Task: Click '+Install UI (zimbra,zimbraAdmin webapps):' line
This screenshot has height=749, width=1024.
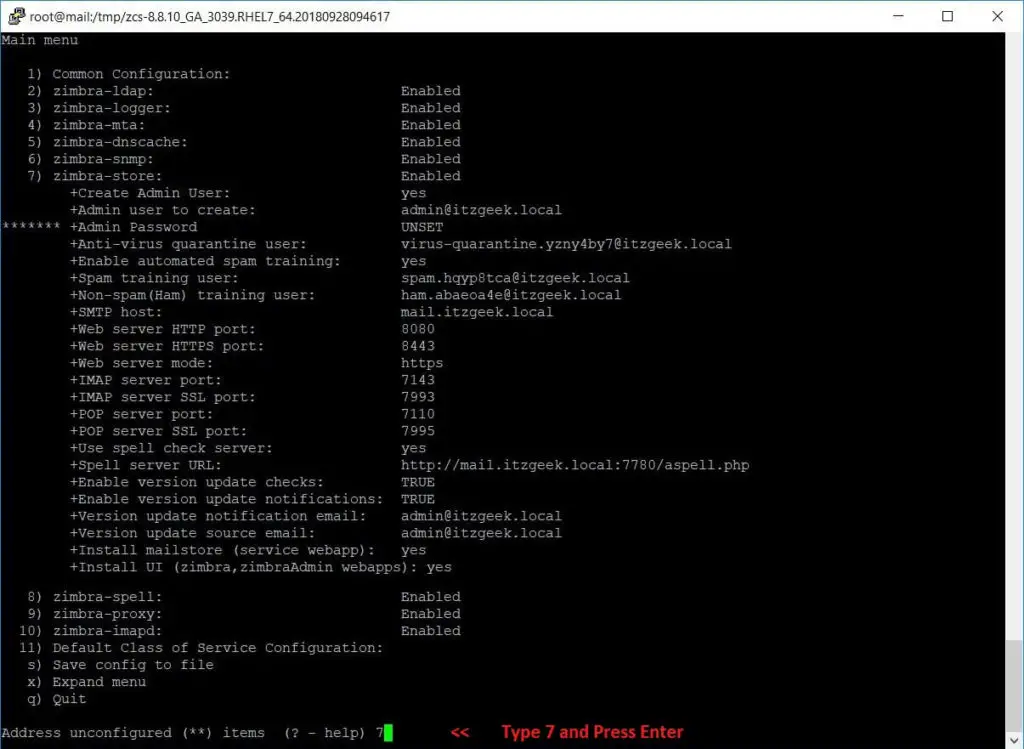Action: click(261, 567)
